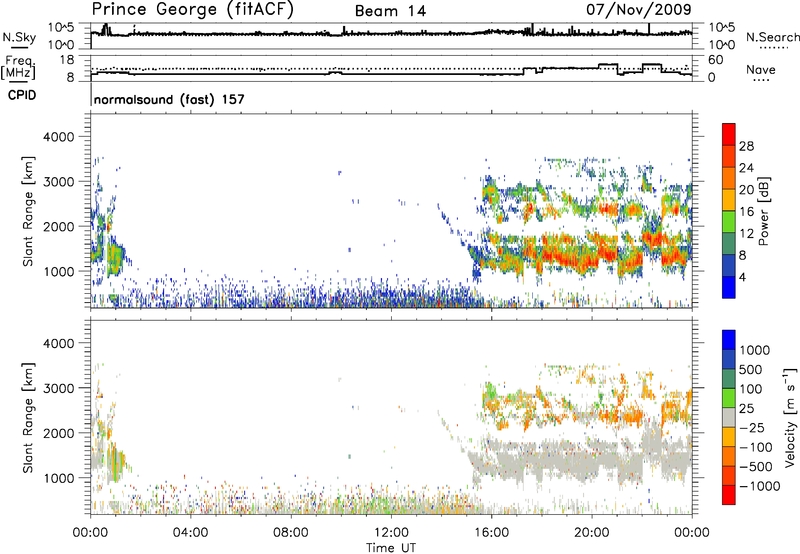Click the "Power [dB]" colorbar title
This screenshot has width=800, height=554.
tap(763, 211)
